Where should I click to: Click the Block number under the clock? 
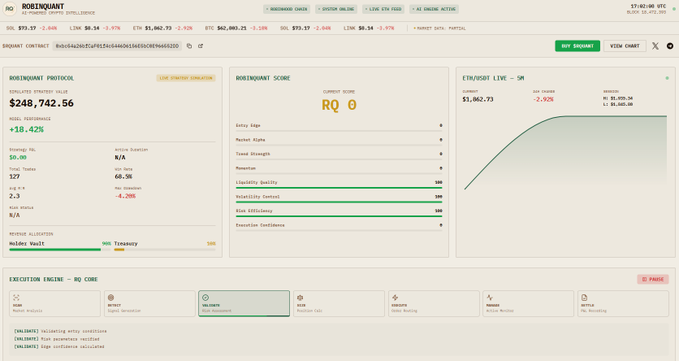coord(647,13)
